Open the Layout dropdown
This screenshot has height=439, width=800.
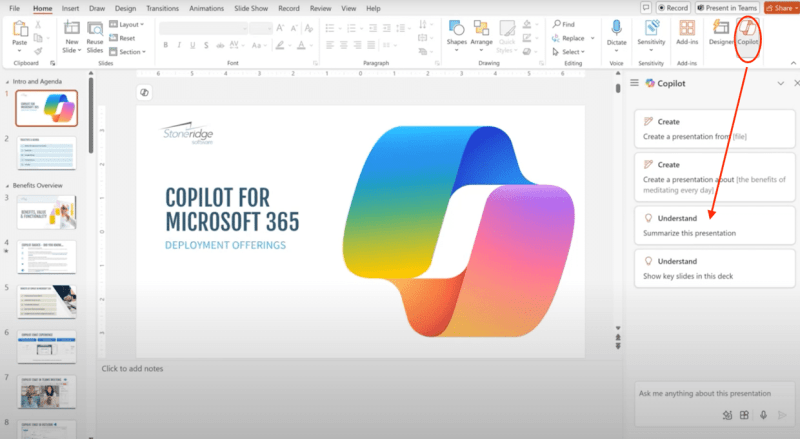[127, 25]
